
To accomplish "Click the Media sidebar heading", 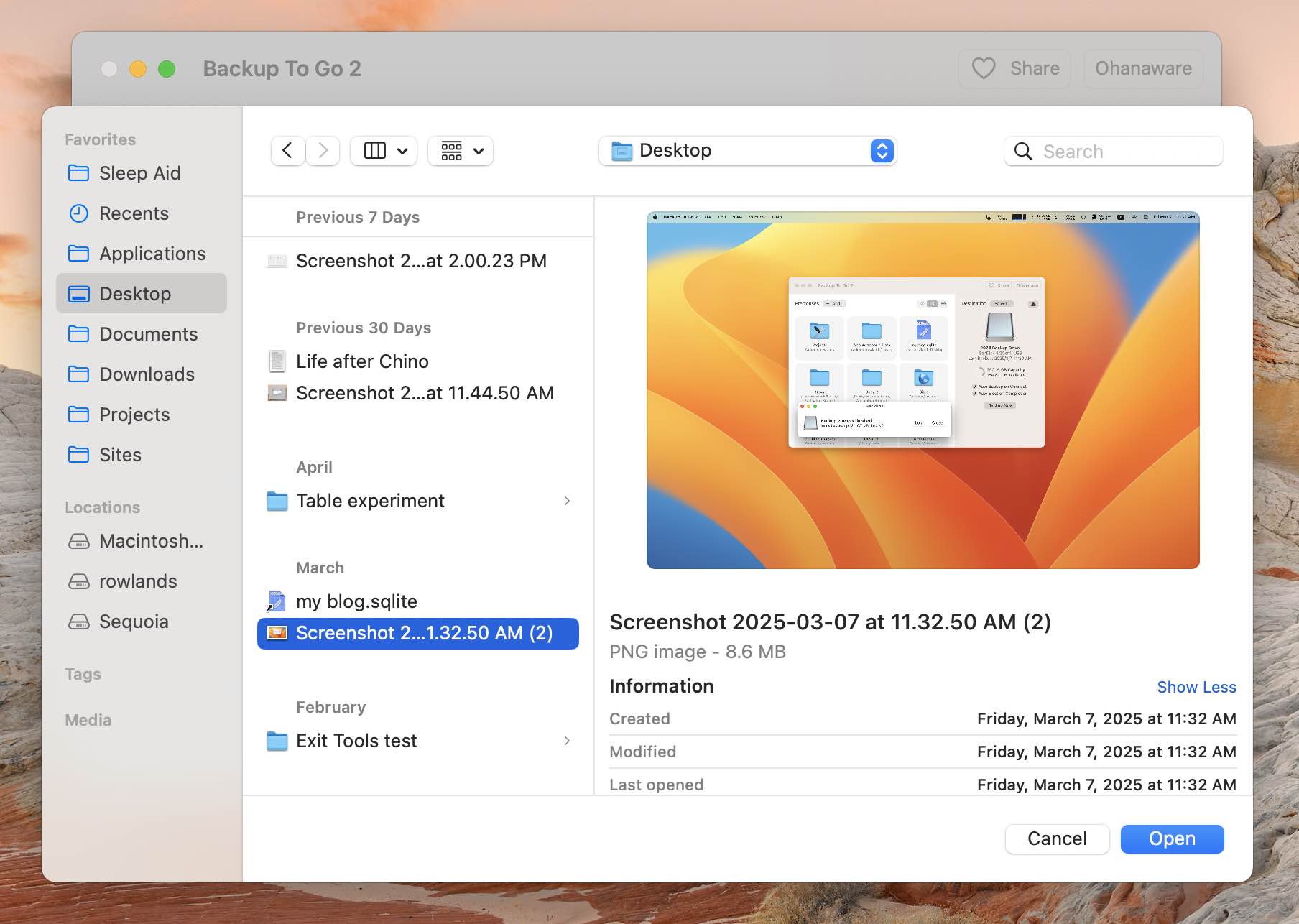I will tap(88, 720).
